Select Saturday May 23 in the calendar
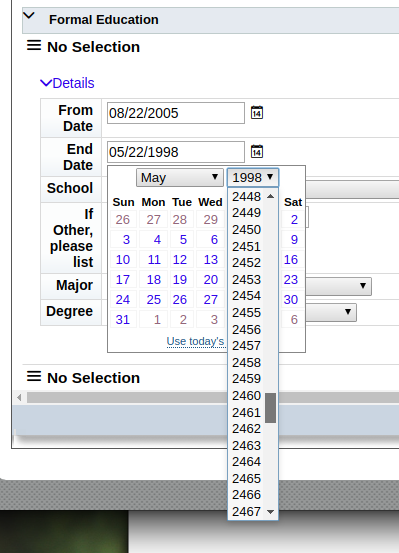This screenshot has width=399, height=553. (x=291, y=280)
